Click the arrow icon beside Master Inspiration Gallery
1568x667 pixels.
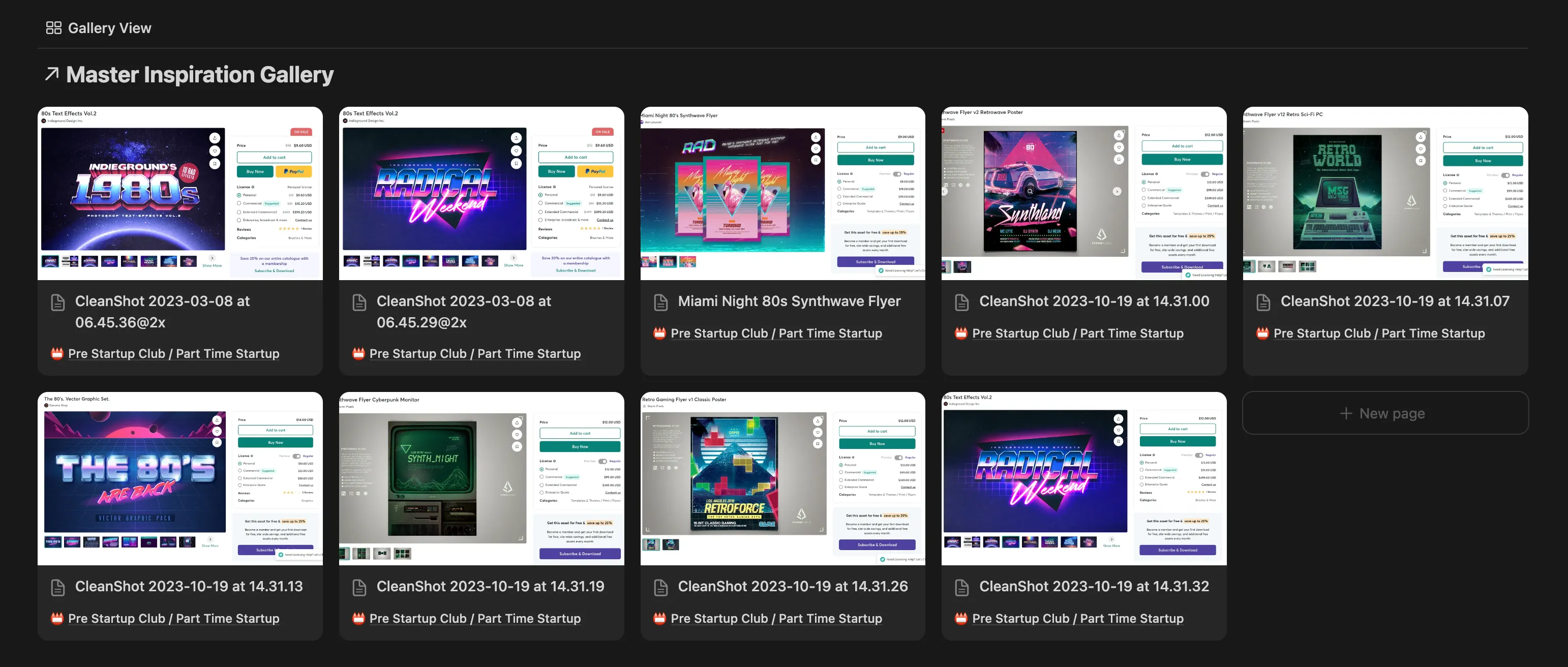pos(52,74)
